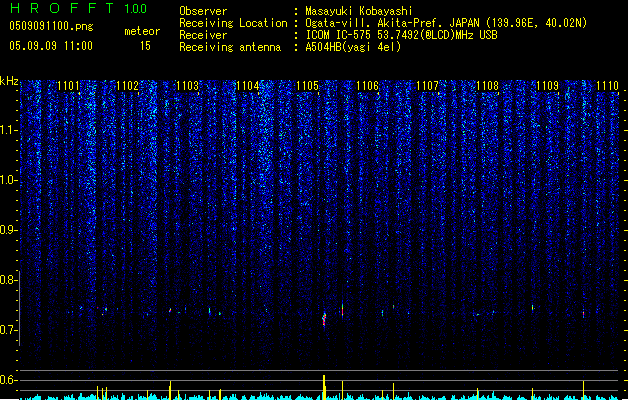Select the ICOM IC-575 receiver description
This screenshot has width=629, height=400.
point(401,35)
